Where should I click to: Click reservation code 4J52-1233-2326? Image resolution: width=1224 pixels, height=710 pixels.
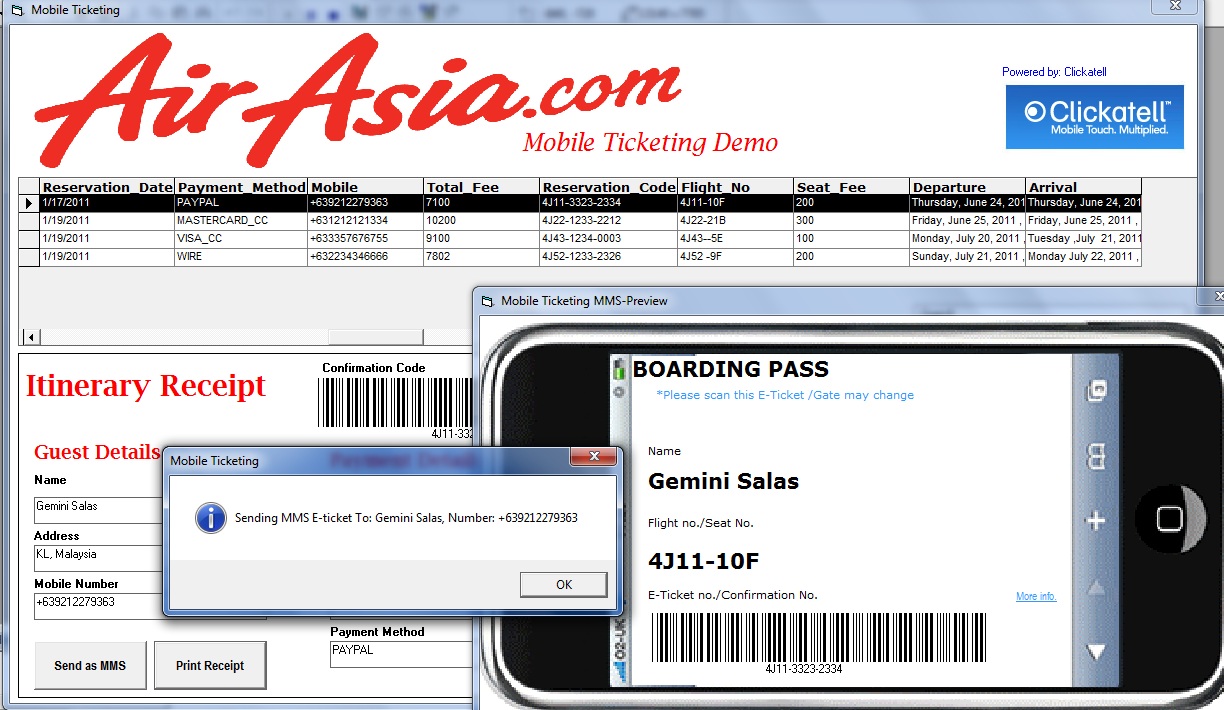[609, 257]
